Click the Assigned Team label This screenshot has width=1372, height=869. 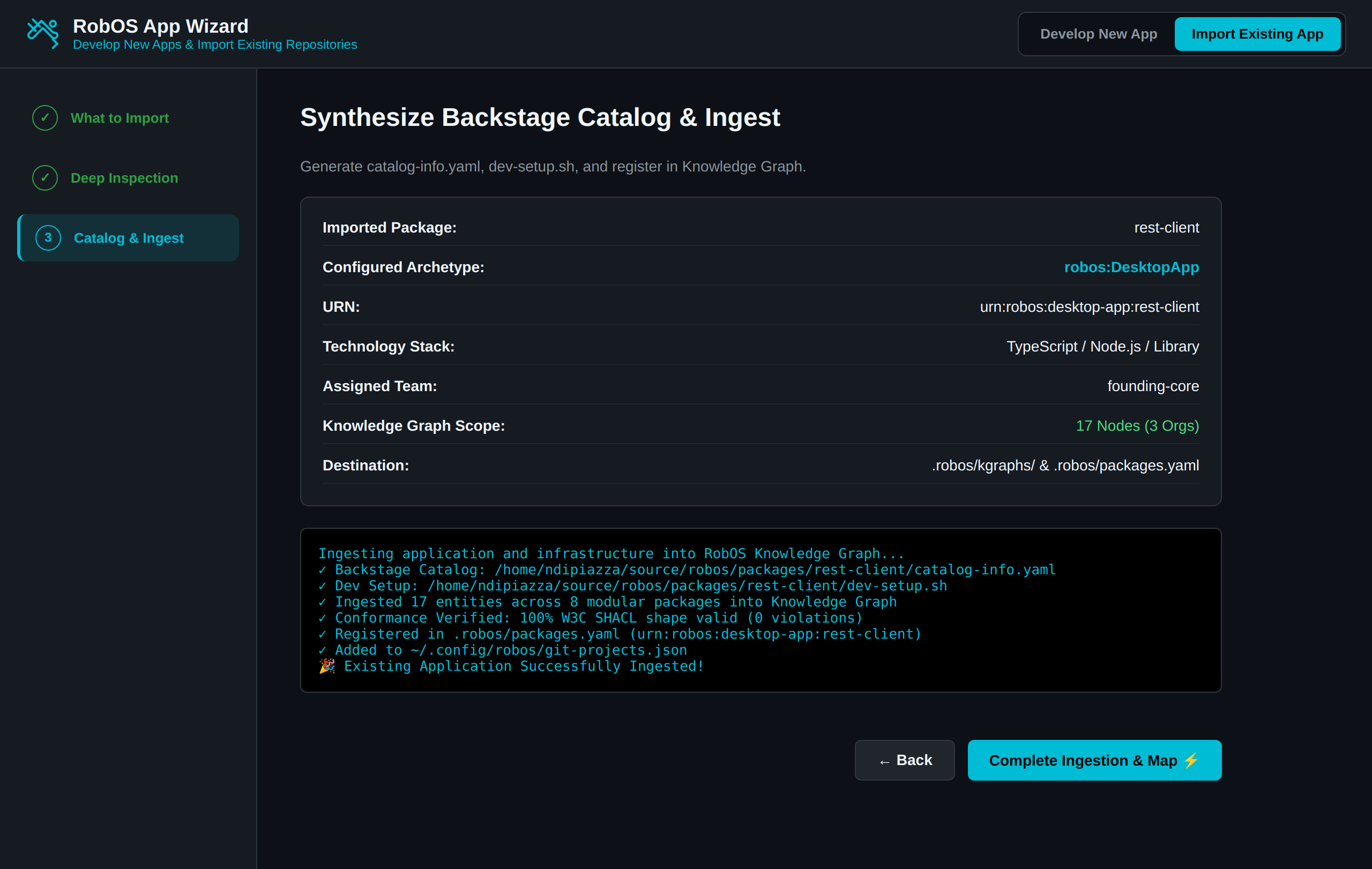click(379, 386)
